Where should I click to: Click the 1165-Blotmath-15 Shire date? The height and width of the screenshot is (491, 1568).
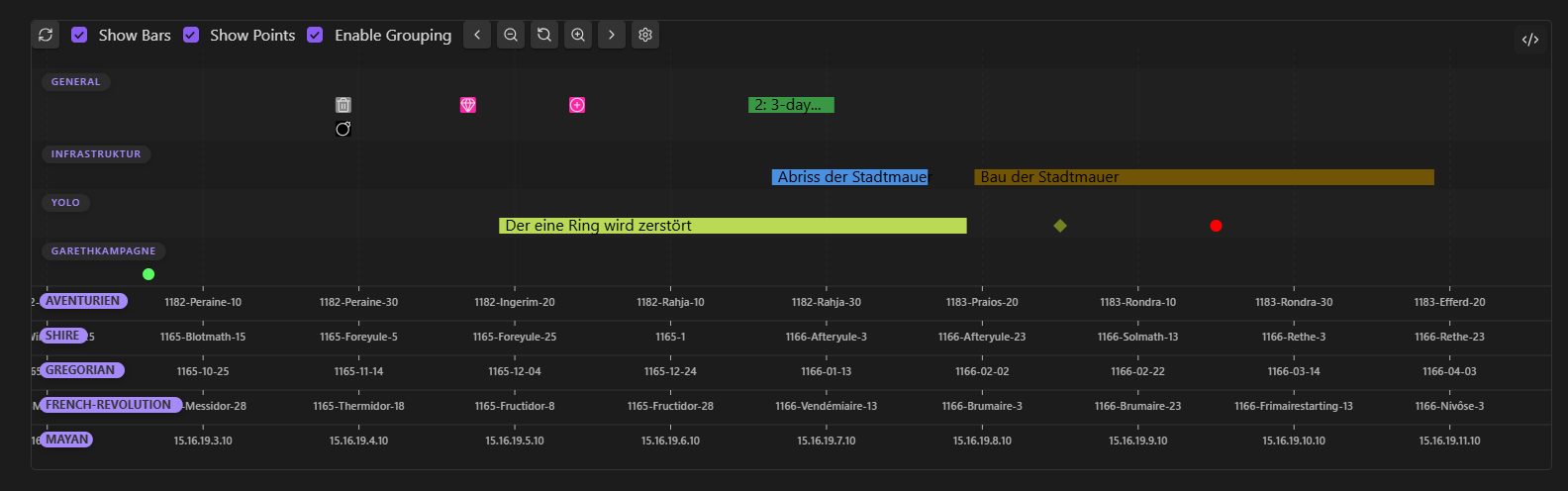coord(203,337)
